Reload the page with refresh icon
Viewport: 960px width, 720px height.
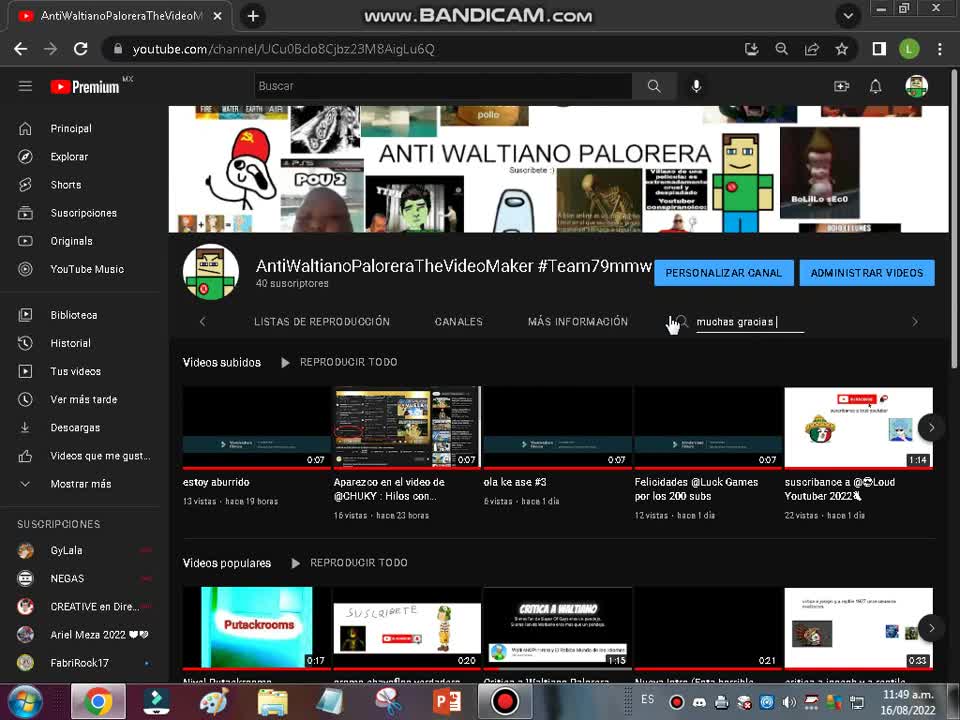(x=80, y=49)
